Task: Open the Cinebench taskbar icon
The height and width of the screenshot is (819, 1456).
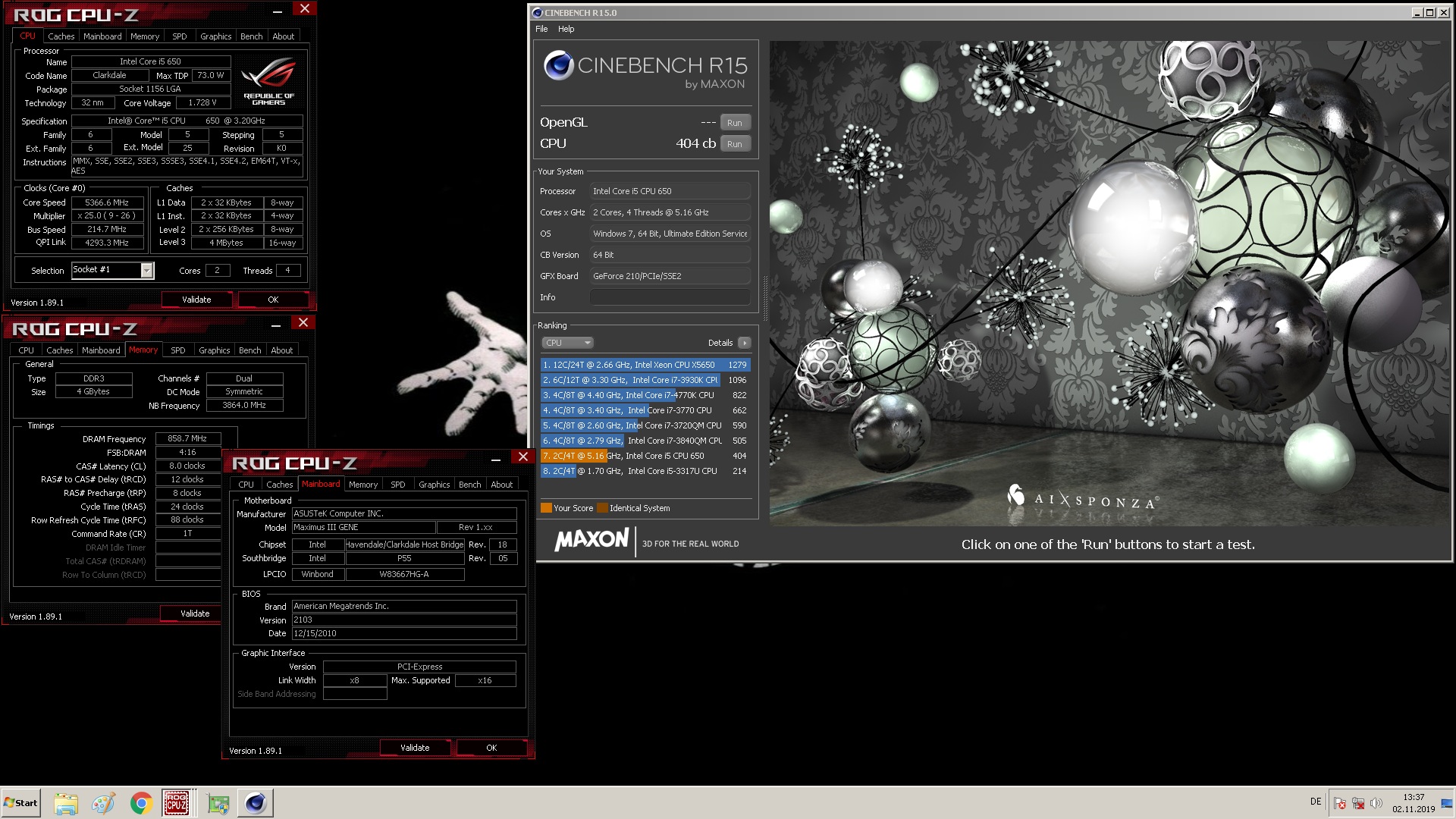Action: pos(256,803)
